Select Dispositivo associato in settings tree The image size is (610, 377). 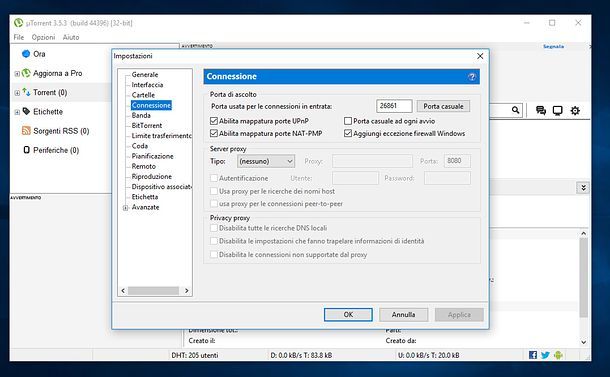(161, 186)
